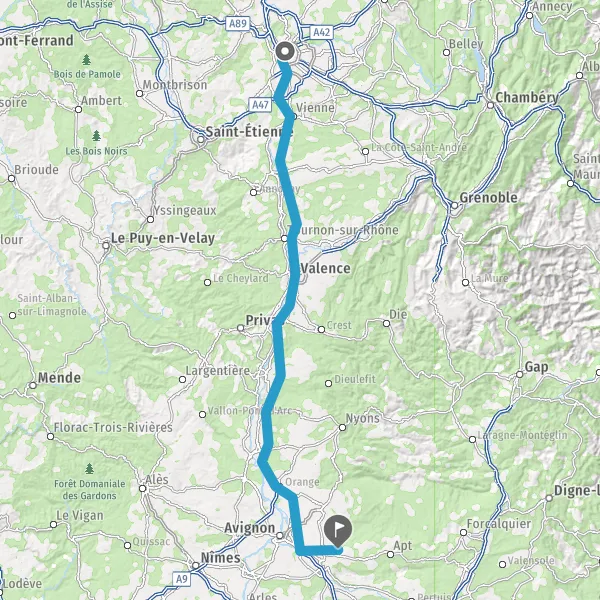Click the A42 highway shield
This screenshot has height=600, width=600.
click(x=321, y=33)
